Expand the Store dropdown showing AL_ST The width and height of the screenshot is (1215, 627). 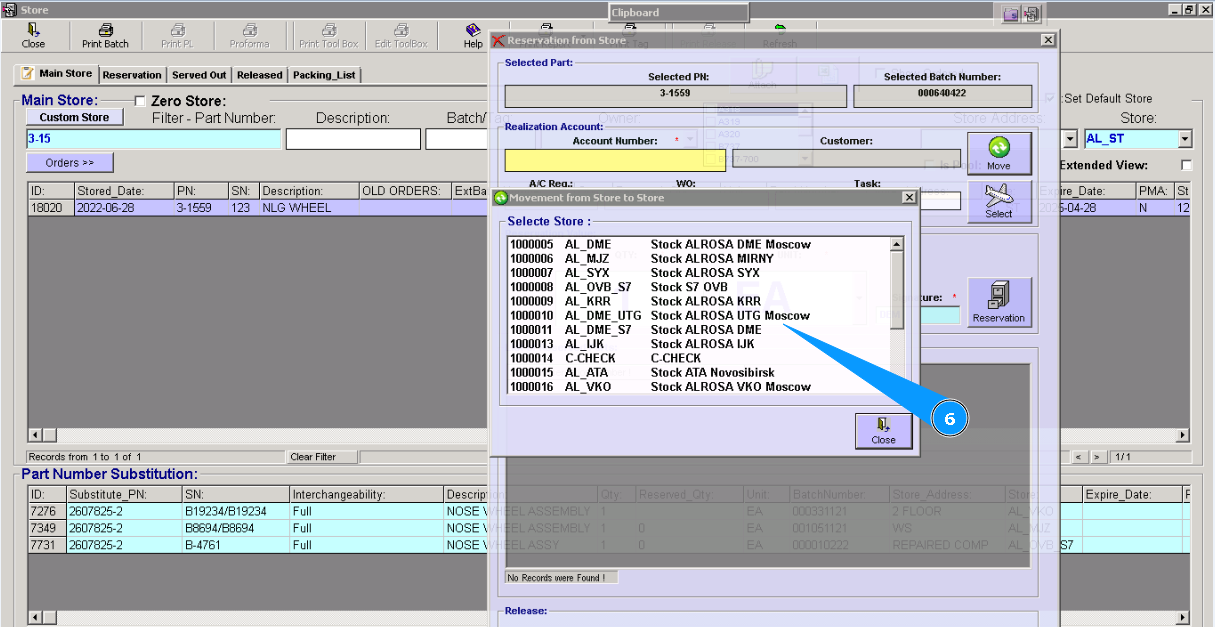pos(1185,139)
